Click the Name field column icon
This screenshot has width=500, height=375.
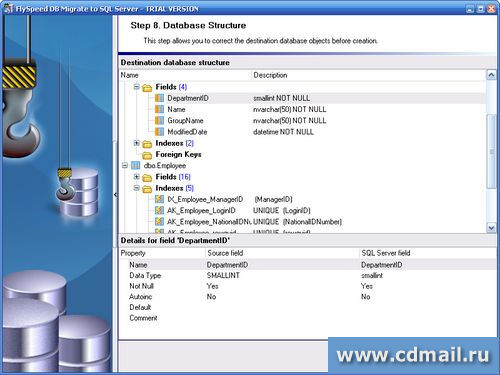click(x=159, y=109)
